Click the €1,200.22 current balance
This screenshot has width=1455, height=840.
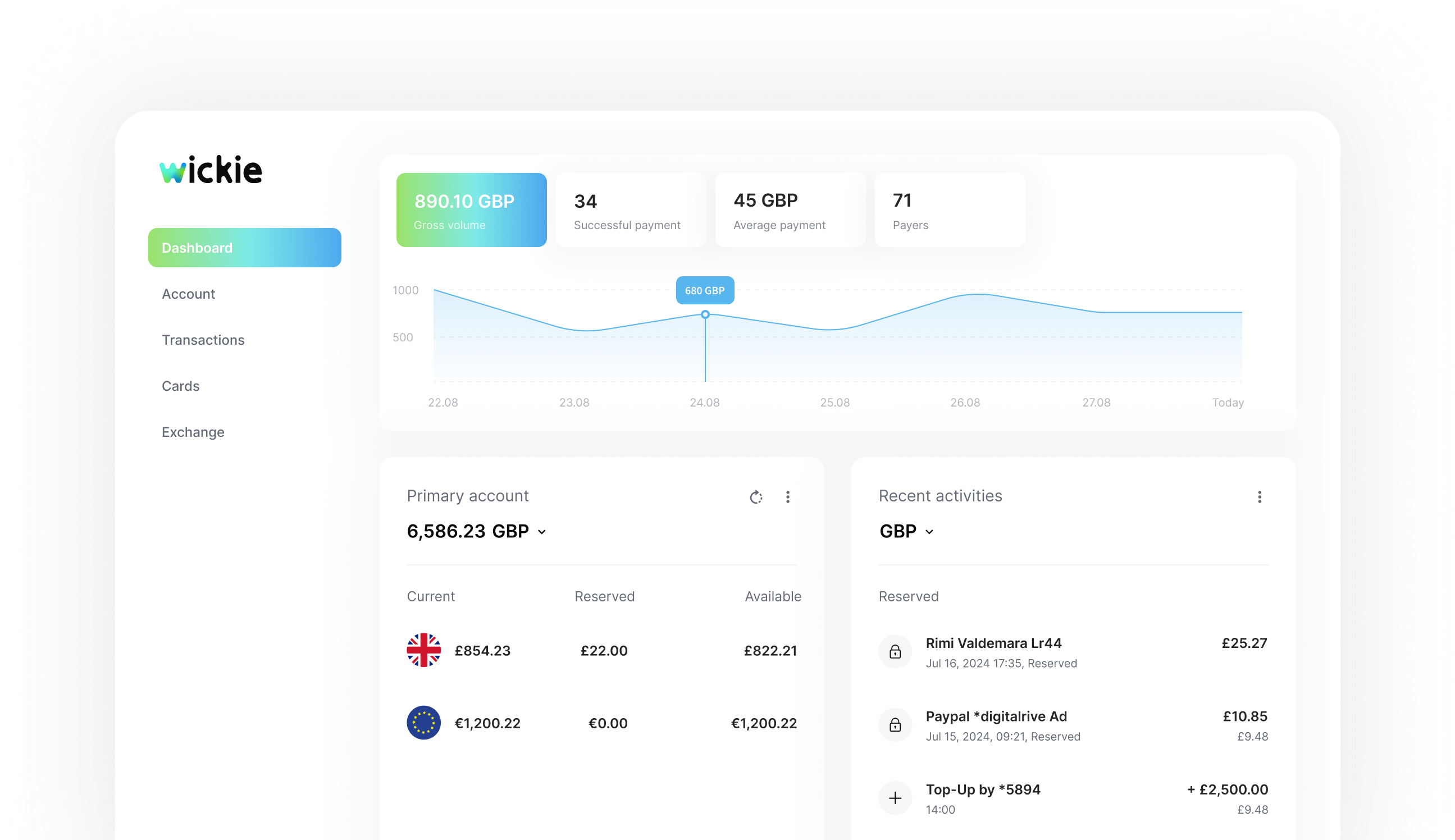pos(487,723)
